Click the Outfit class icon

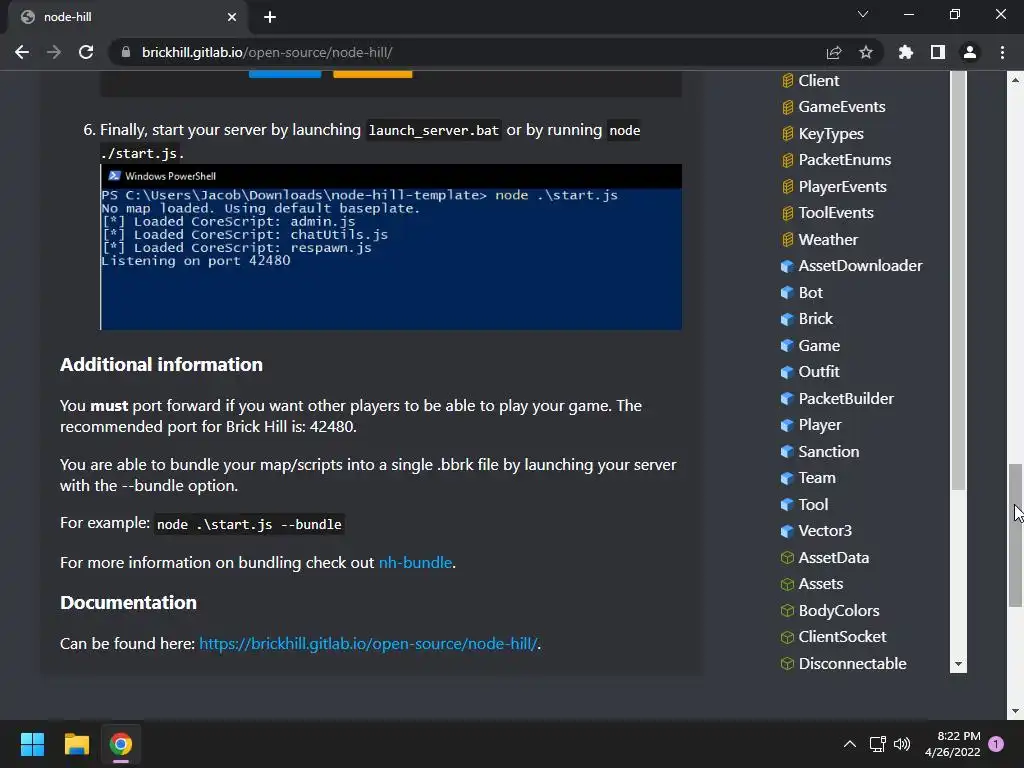pos(788,372)
